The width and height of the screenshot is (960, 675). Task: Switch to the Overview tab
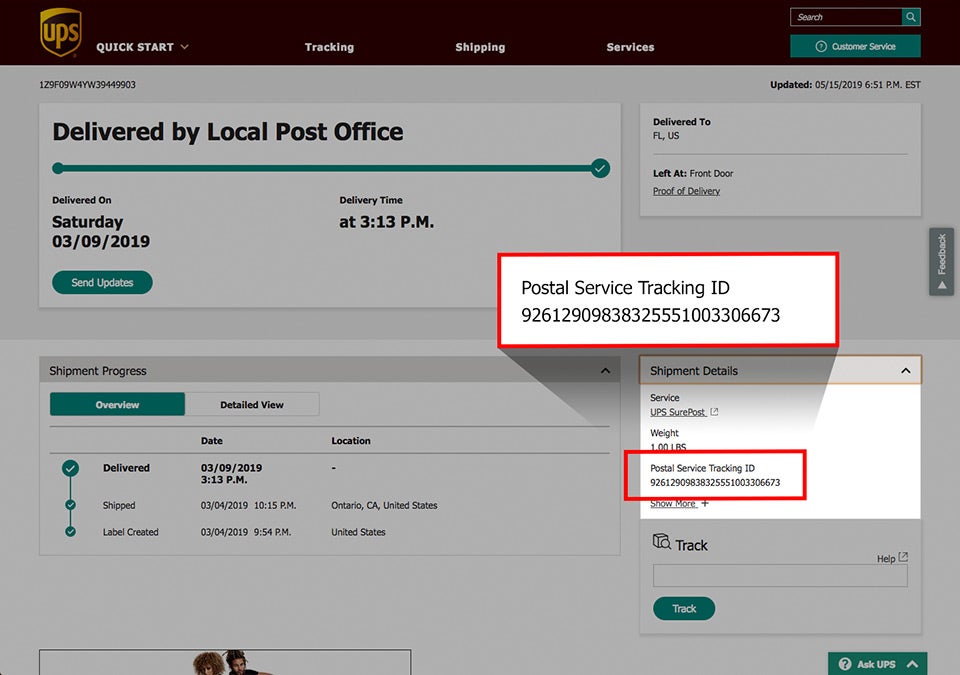pyautogui.click(x=117, y=404)
